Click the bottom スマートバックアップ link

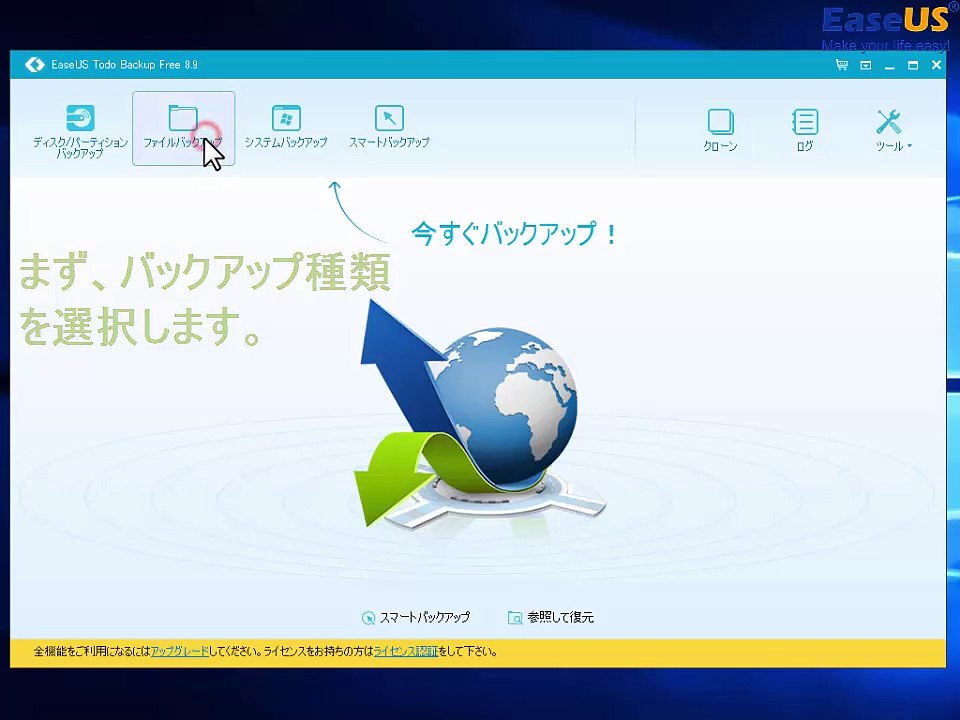pyautogui.click(x=416, y=617)
